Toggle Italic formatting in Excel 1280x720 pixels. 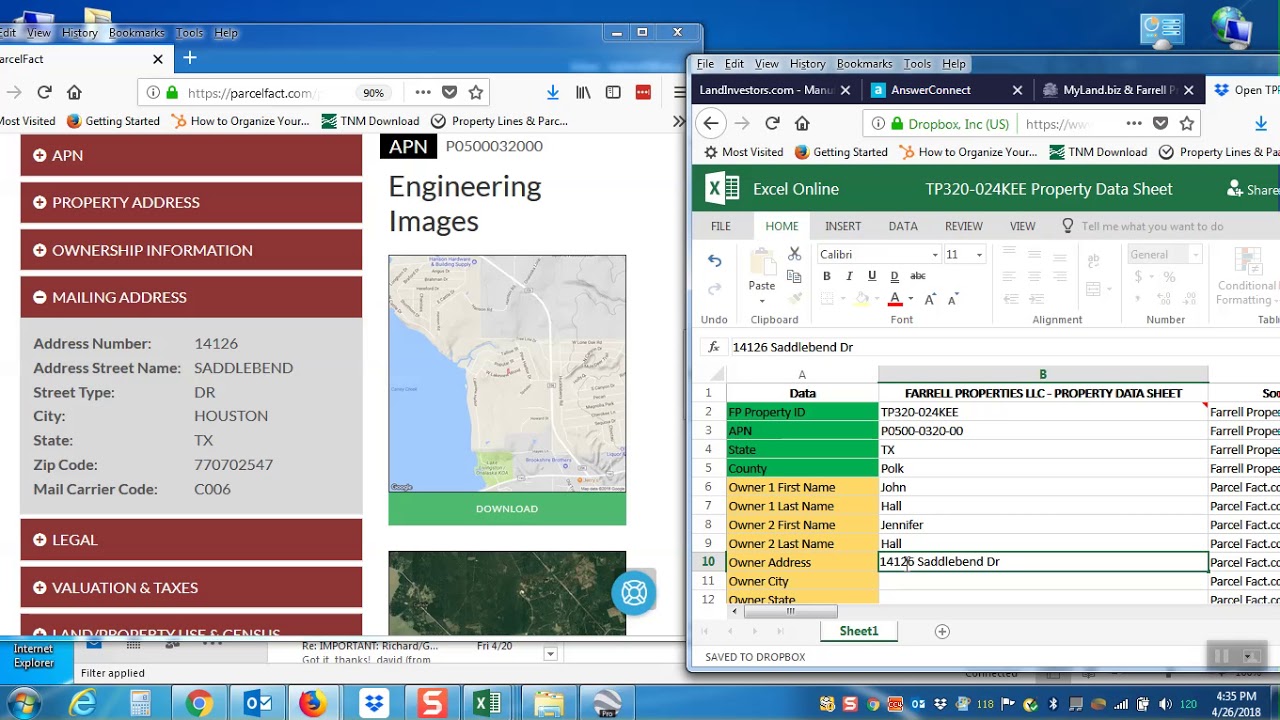[x=849, y=276]
